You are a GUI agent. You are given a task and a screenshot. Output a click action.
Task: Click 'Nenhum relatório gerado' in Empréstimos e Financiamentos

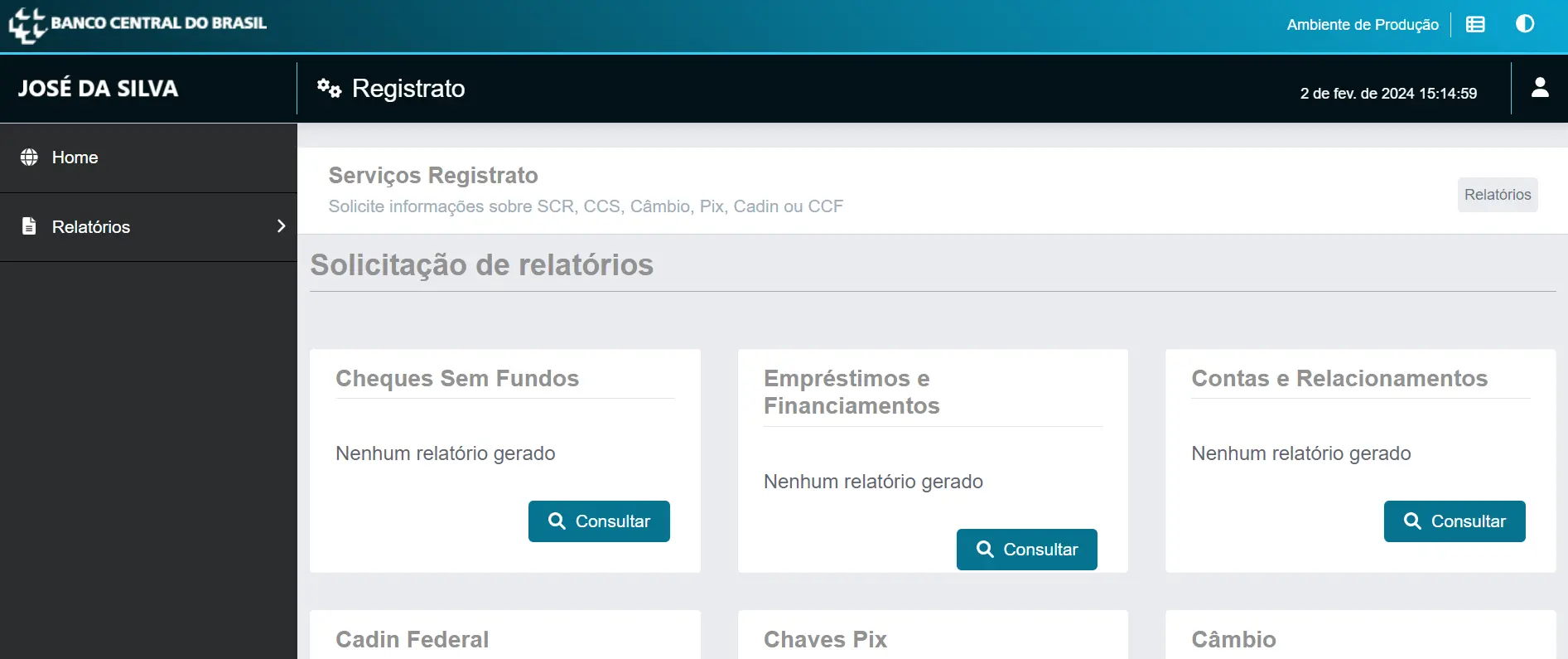873,482
